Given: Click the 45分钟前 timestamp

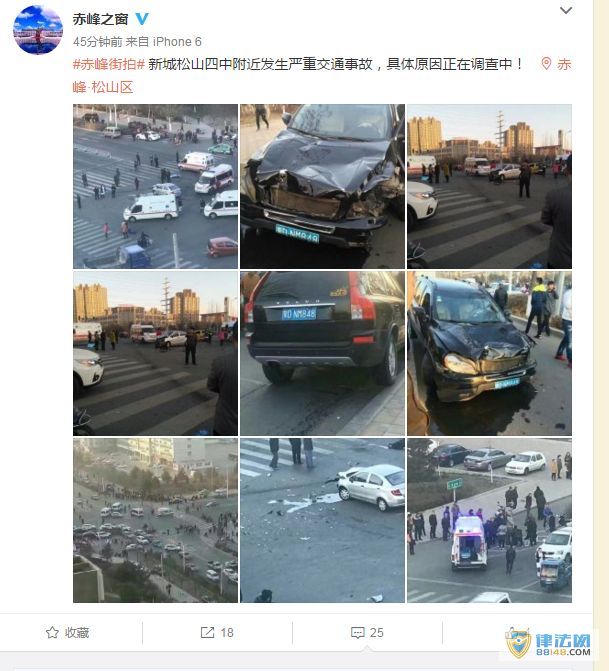Looking at the screenshot, I should (x=98, y=42).
